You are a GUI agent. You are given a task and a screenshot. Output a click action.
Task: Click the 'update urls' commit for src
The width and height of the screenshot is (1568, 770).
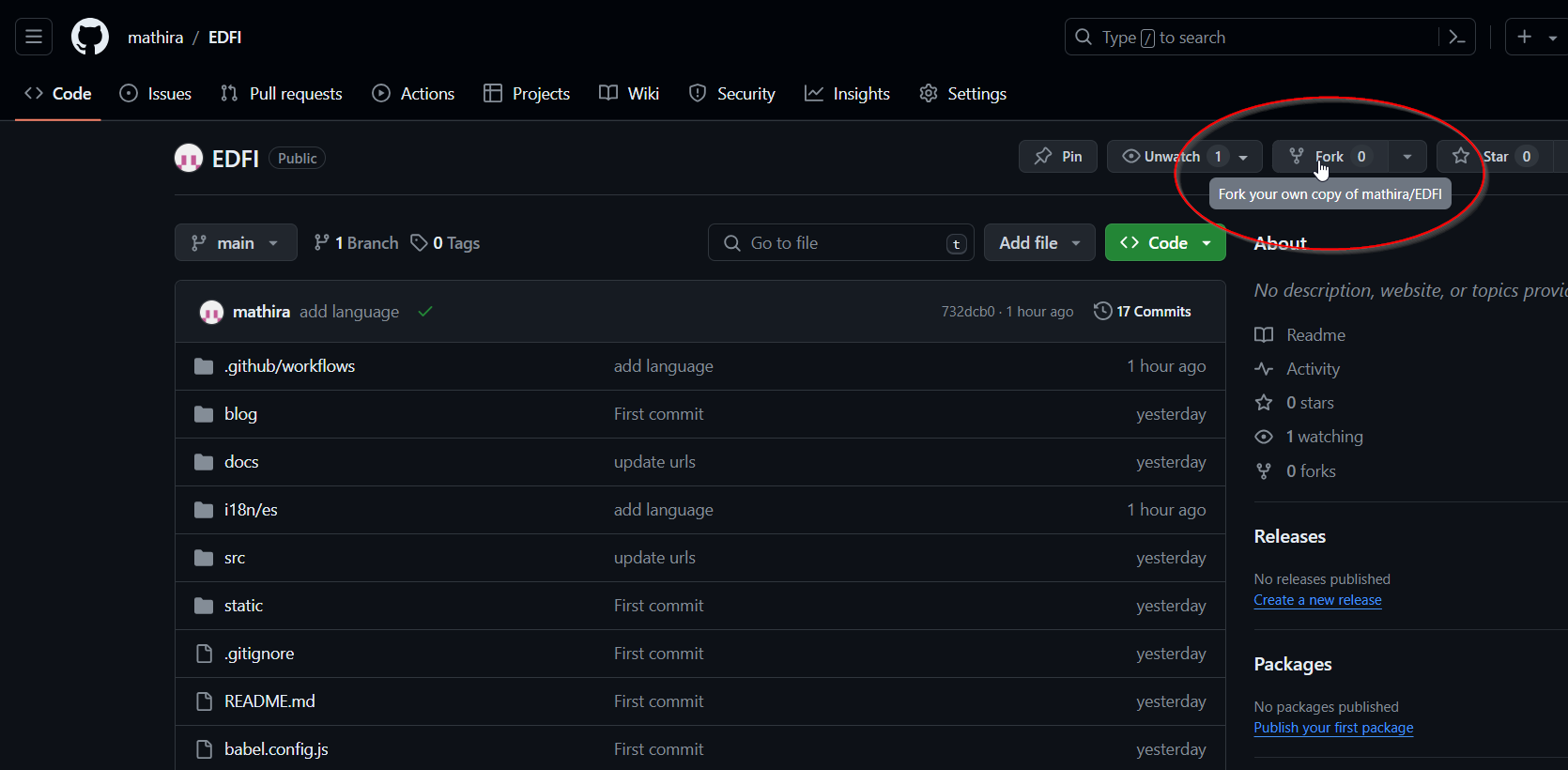[654, 558]
